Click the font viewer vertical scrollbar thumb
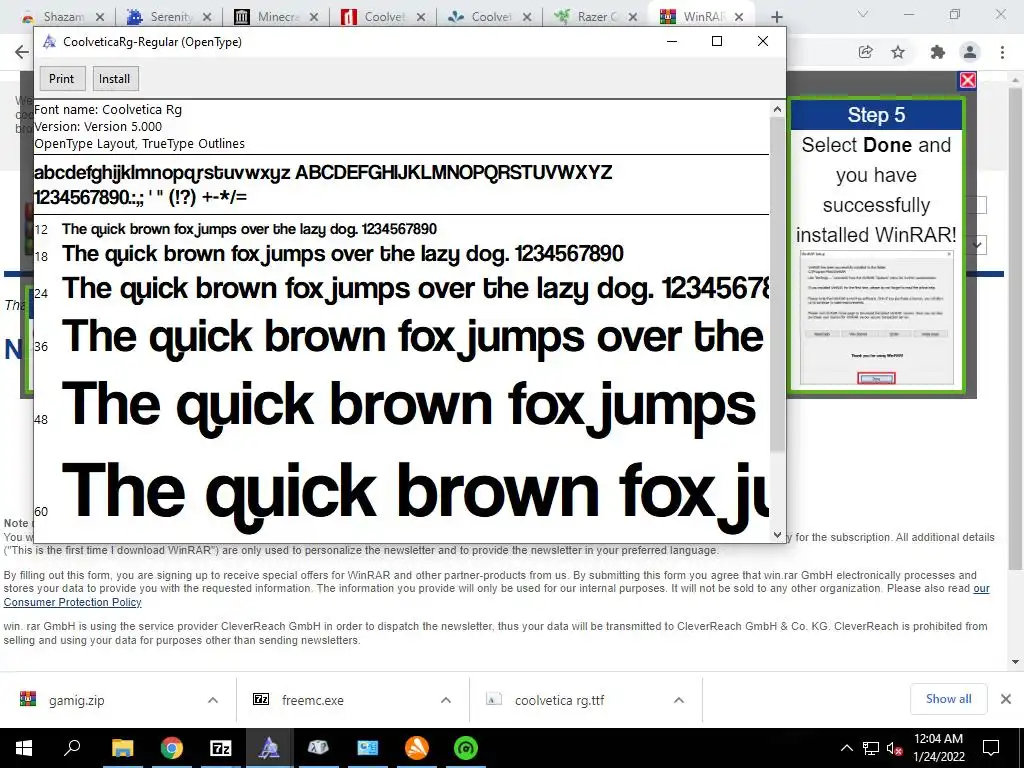Screen dimensions: 1024x768 coord(777,284)
